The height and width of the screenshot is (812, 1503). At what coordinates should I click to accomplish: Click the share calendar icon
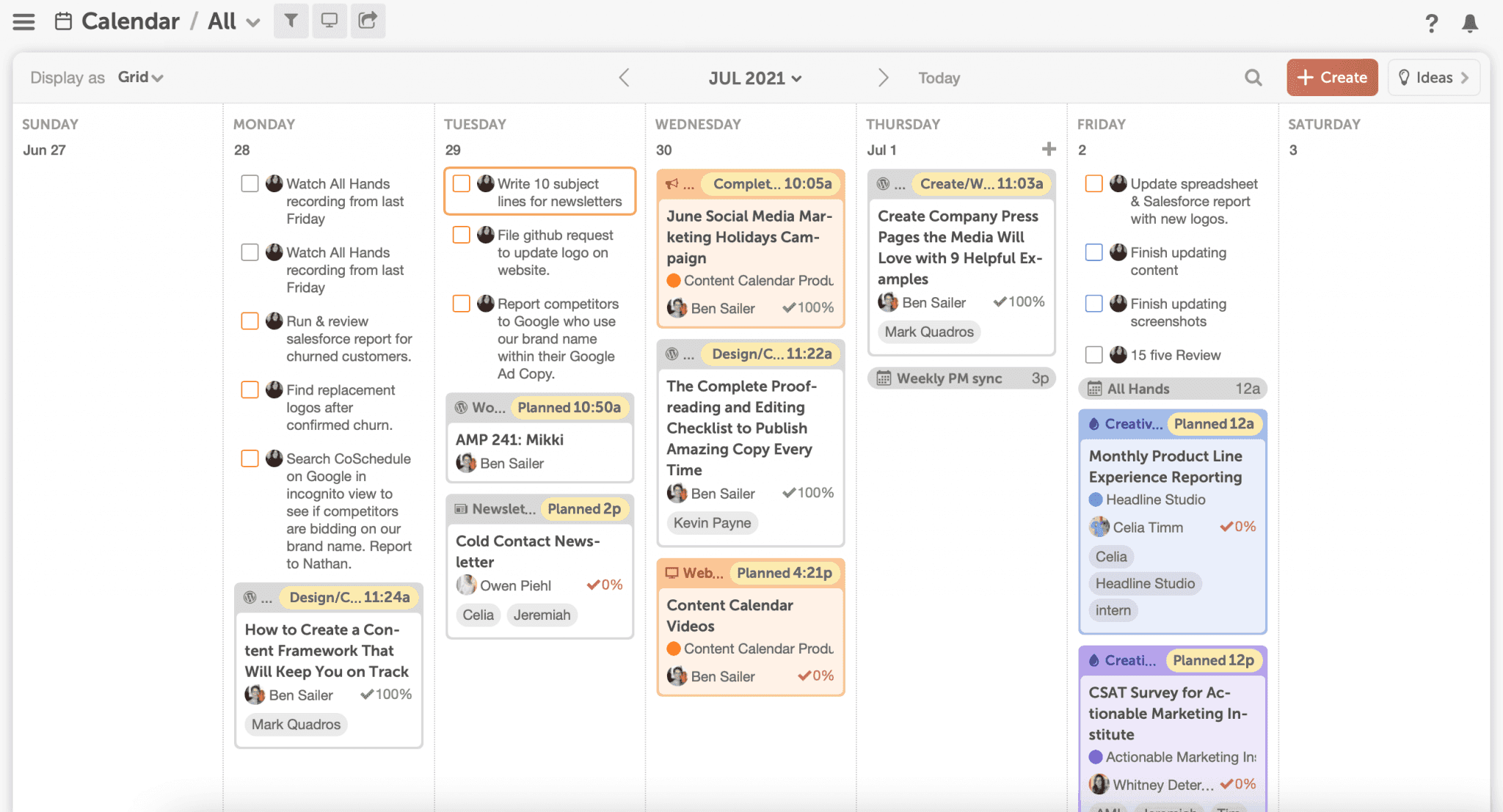click(x=368, y=21)
